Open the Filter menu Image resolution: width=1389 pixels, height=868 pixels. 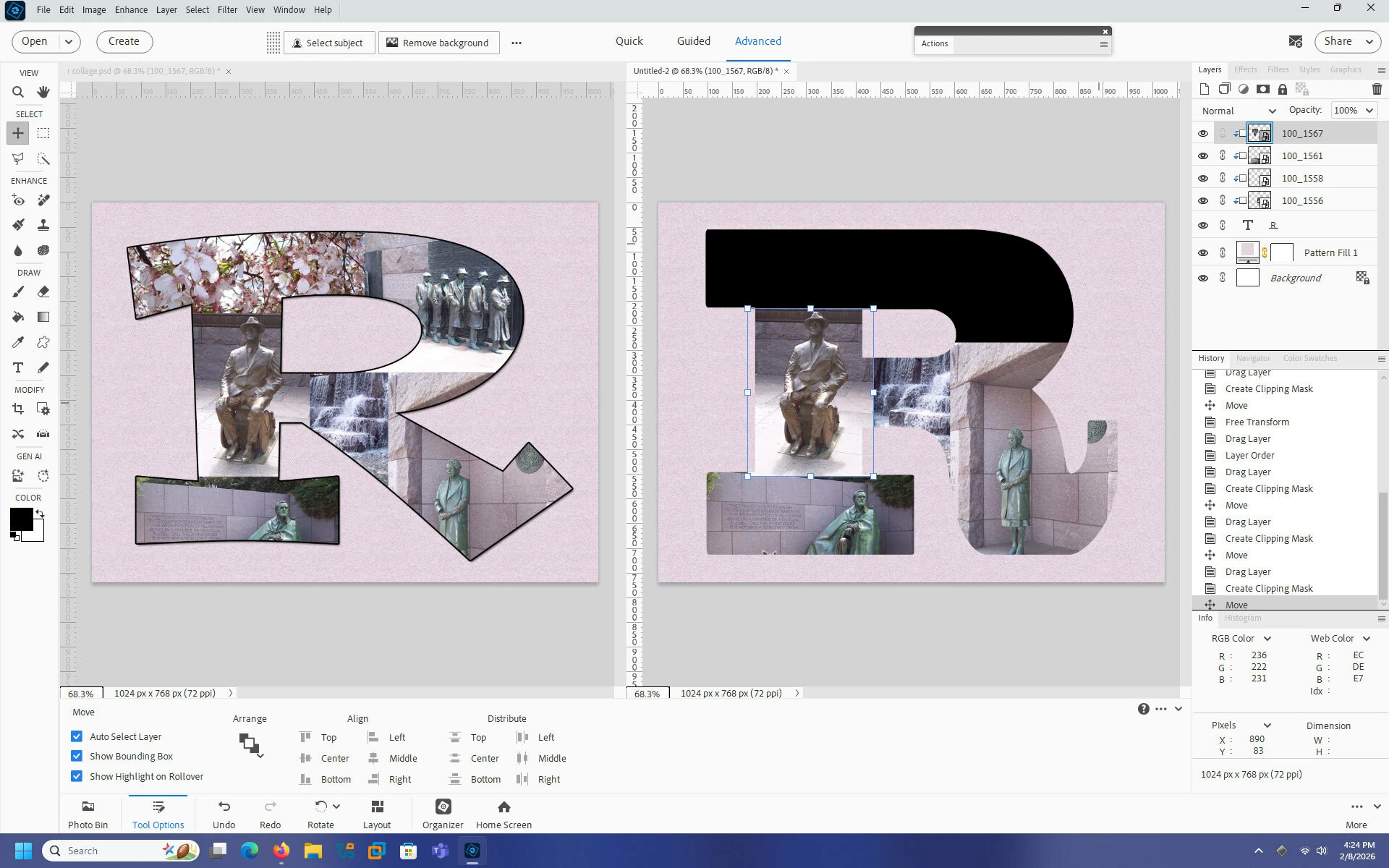(x=227, y=9)
